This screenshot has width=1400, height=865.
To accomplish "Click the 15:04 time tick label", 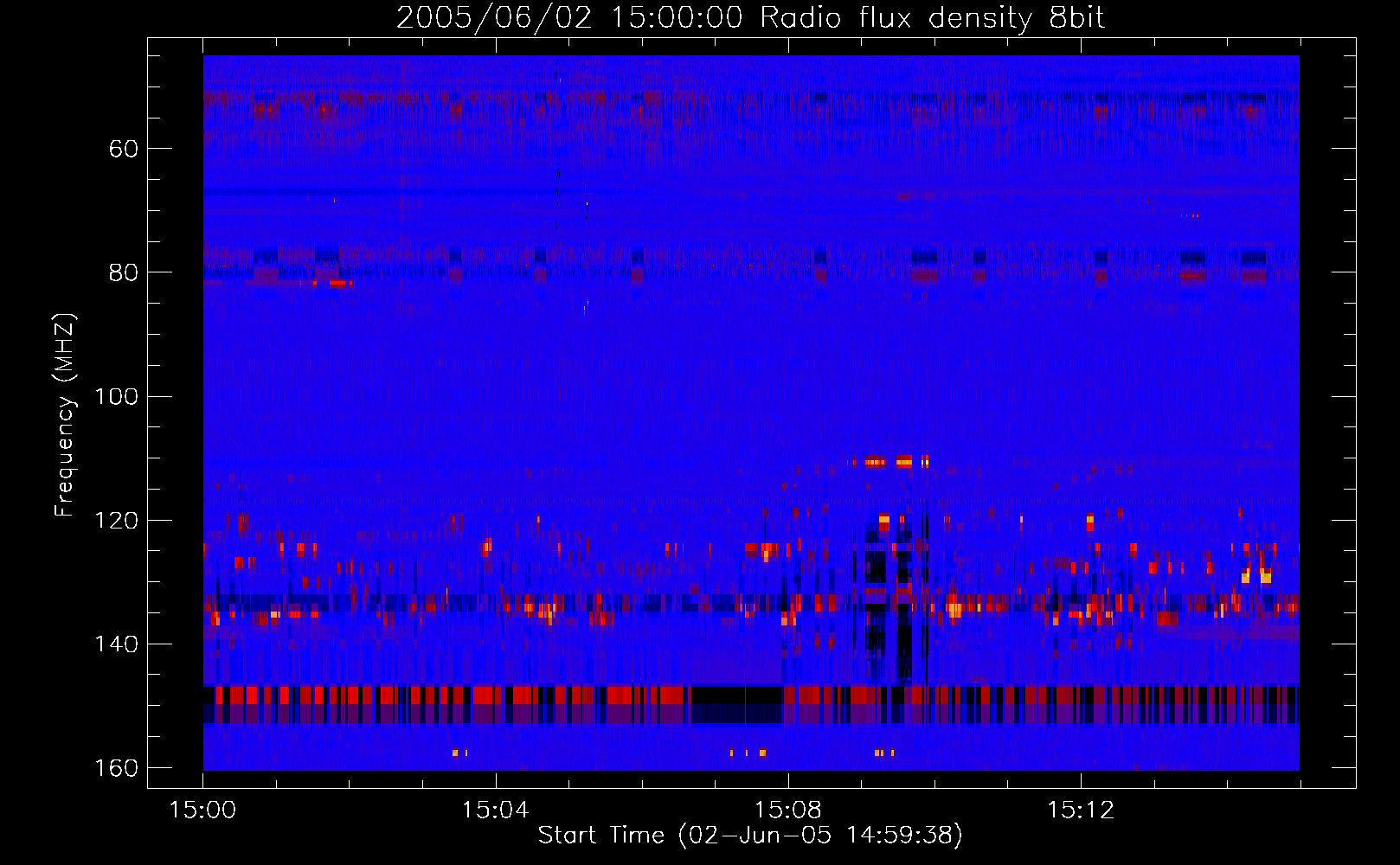I will (x=495, y=811).
